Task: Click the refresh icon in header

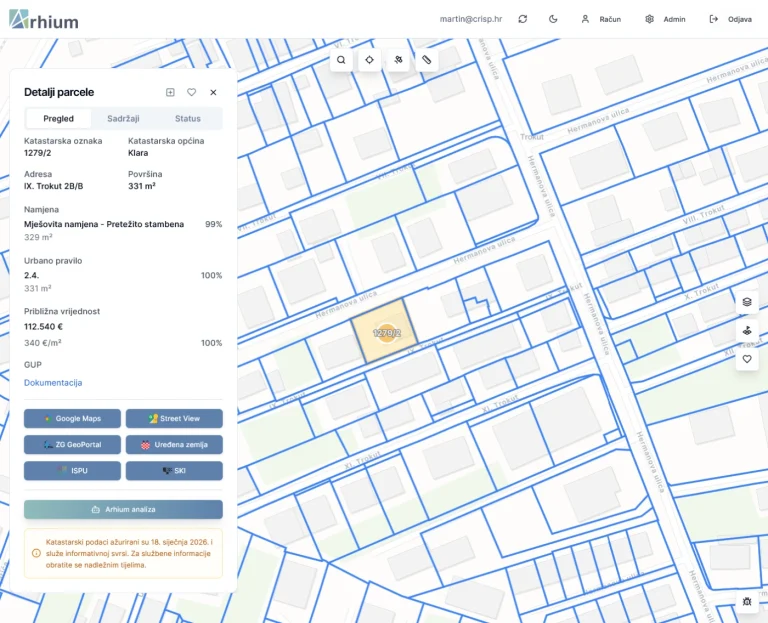Action: (x=522, y=19)
